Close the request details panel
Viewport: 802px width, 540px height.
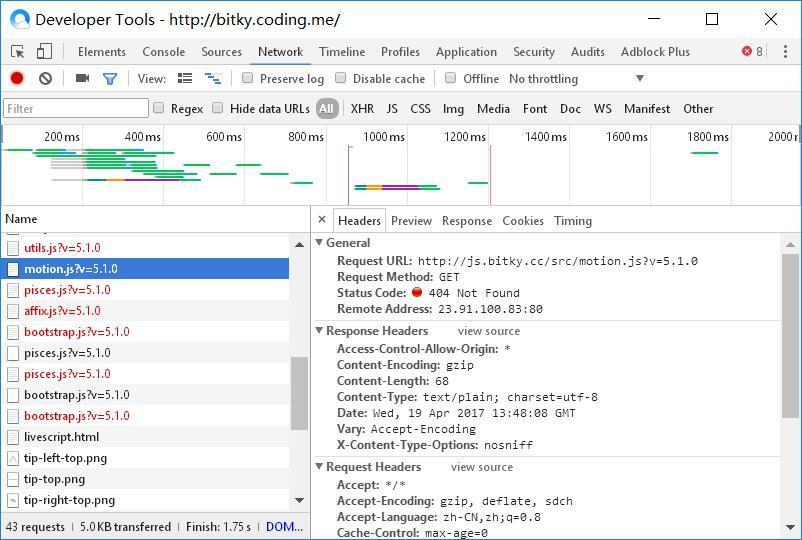click(322, 219)
